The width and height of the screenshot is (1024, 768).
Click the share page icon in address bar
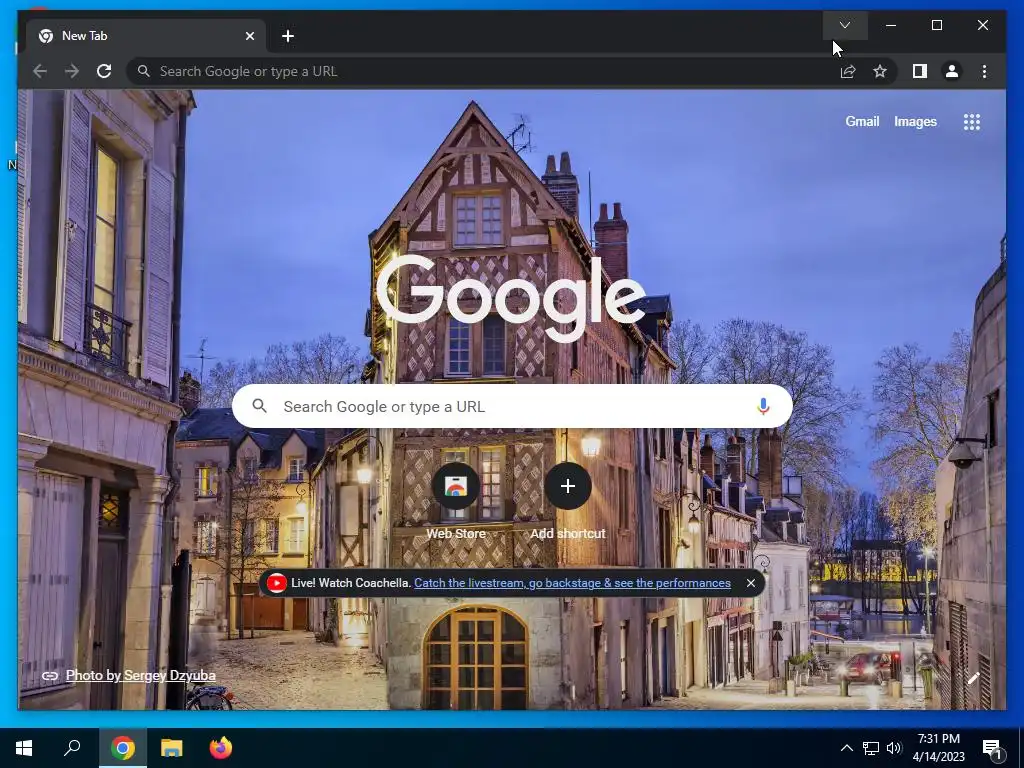point(848,71)
